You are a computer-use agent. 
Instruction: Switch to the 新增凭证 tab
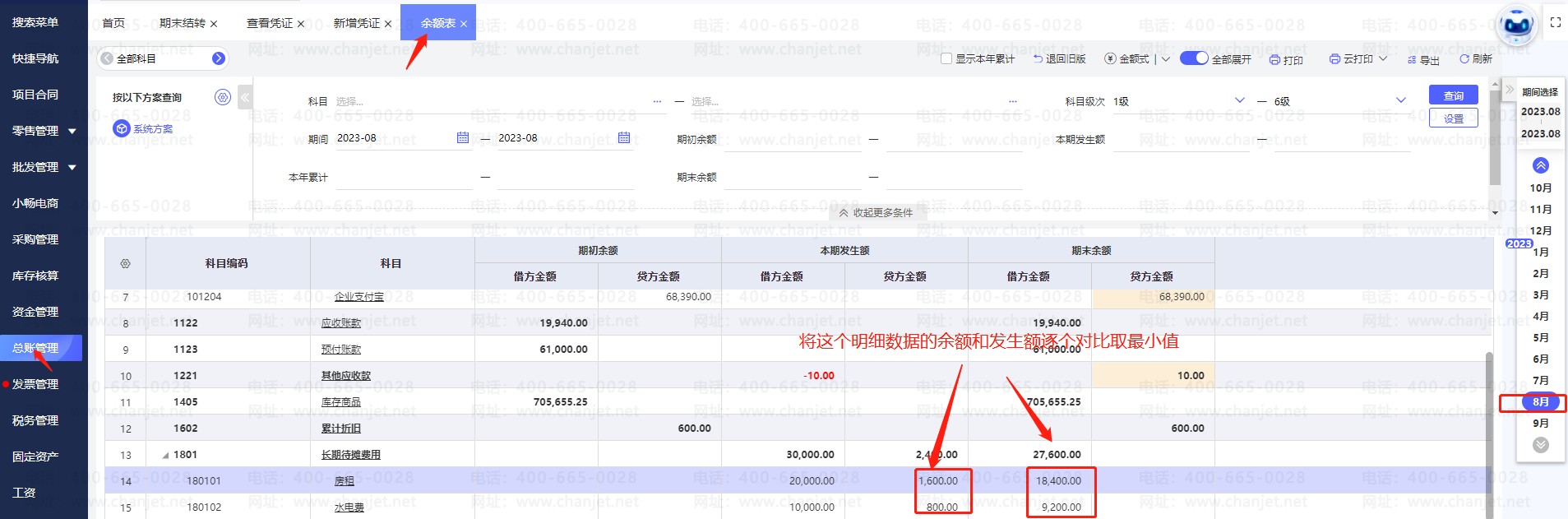point(356,23)
